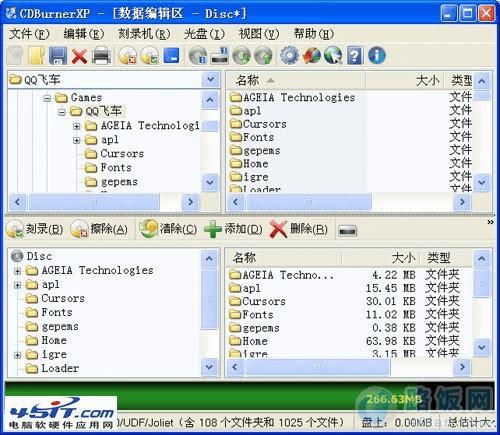Open the 编辑(E) menu
Viewport: 500px width, 435px height.
pos(84,34)
